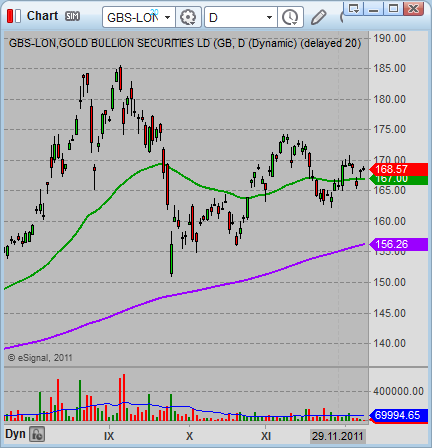432x448 pixels.
Task: Click the IX month marker on time axis
Action: coord(109,436)
